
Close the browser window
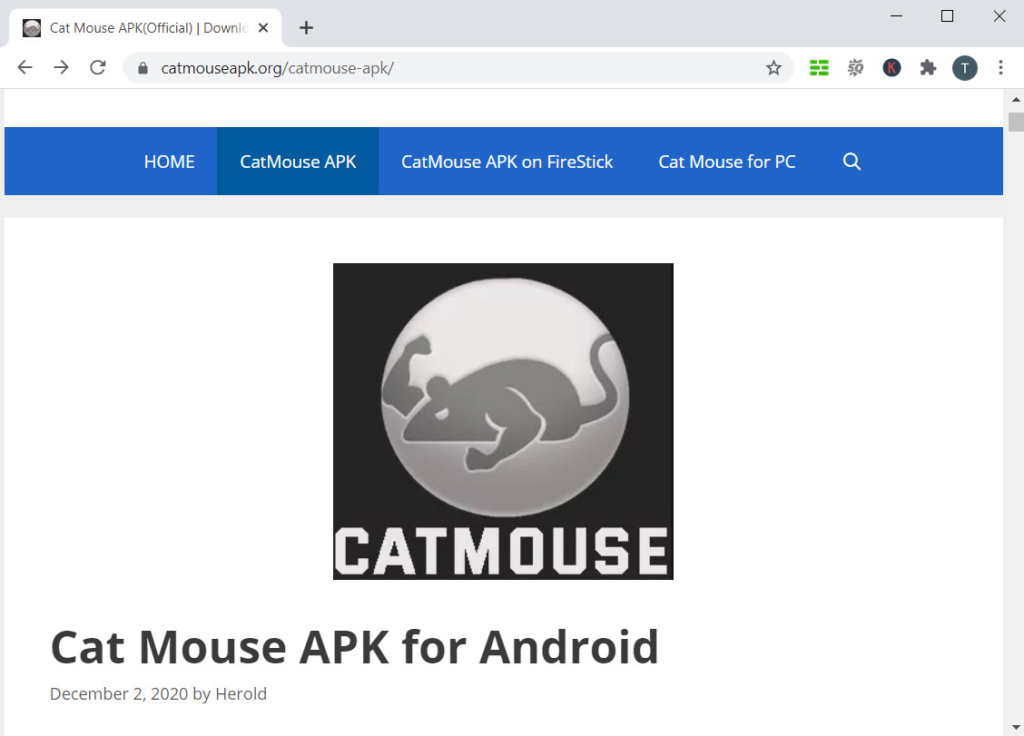coord(999,16)
